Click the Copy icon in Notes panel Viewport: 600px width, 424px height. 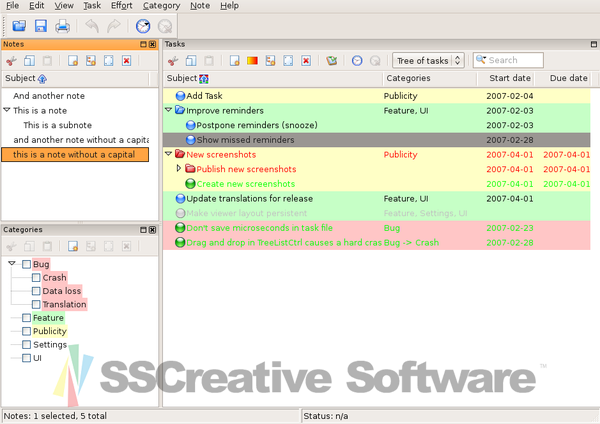(29, 60)
